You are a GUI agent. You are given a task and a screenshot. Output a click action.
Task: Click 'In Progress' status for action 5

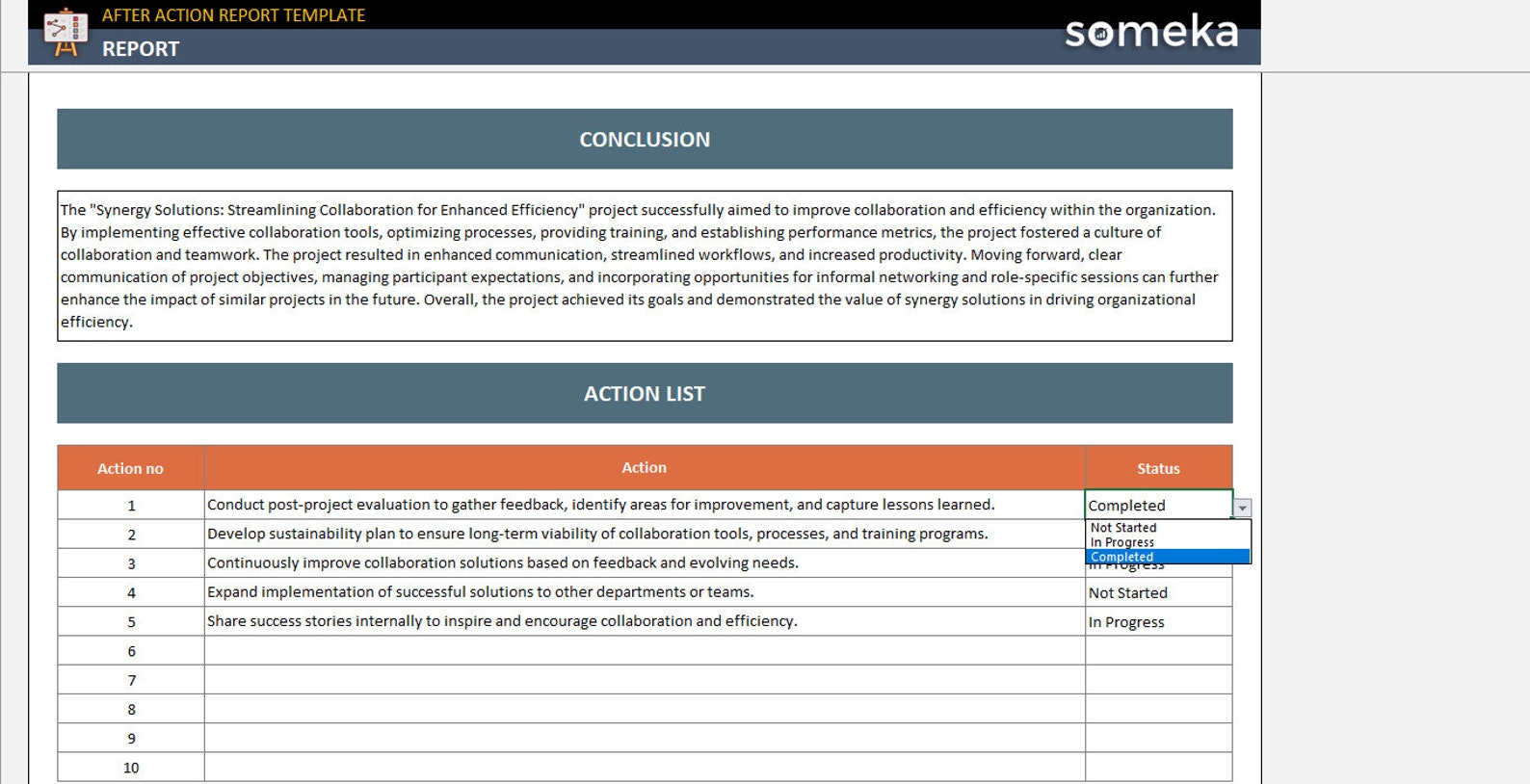(1159, 621)
